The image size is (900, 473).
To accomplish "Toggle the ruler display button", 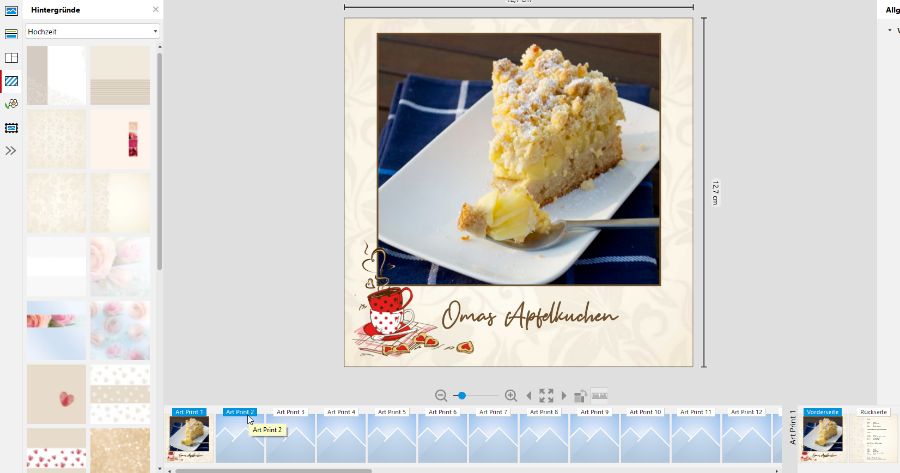I will point(599,396).
